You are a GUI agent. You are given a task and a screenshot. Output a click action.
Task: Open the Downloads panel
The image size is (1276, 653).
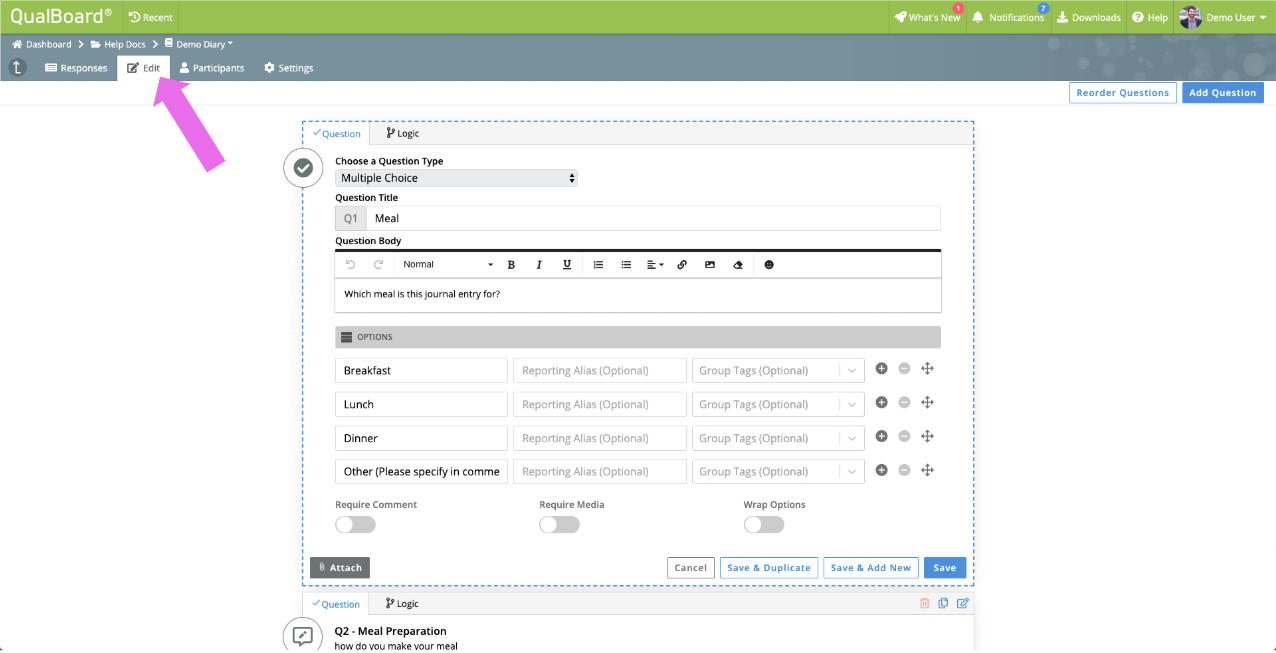click(x=1088, y=17)
